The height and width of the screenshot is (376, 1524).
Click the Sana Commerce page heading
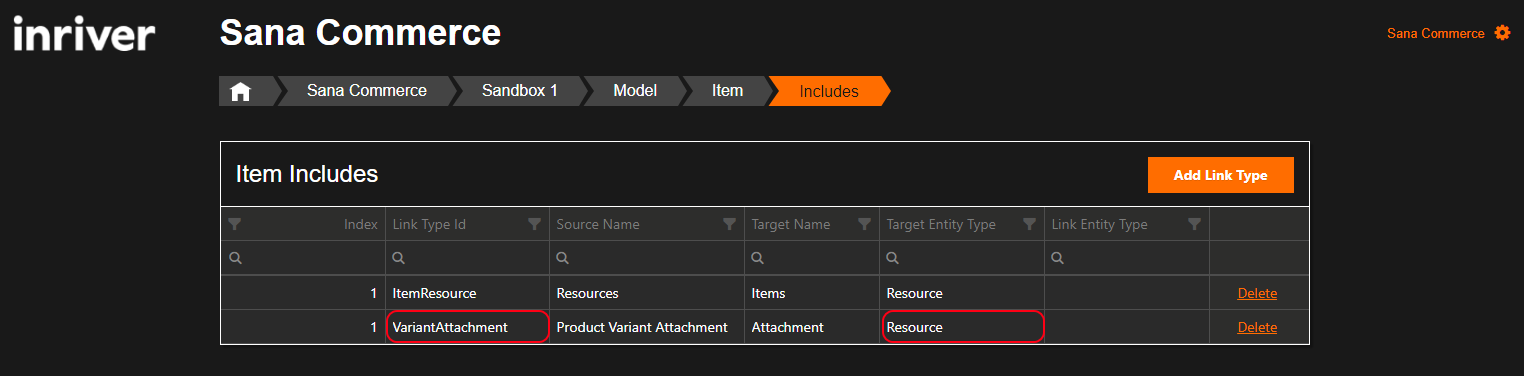pyautogui.click(x=360, y=32)
